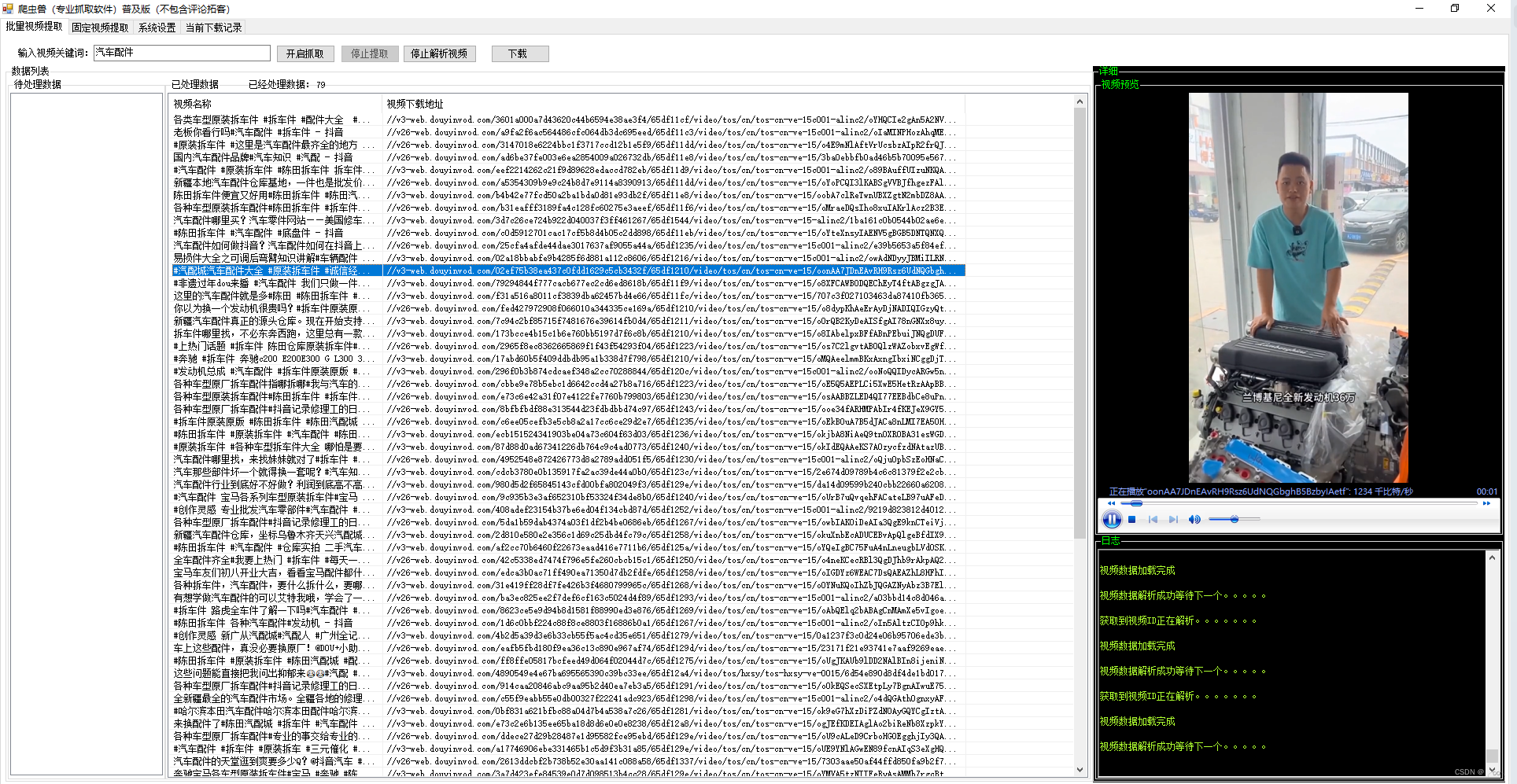Select the row #原装拆车件 #这里是汽车配件最齐全的地方
The image size is (1517, 784).
point(568,145)
